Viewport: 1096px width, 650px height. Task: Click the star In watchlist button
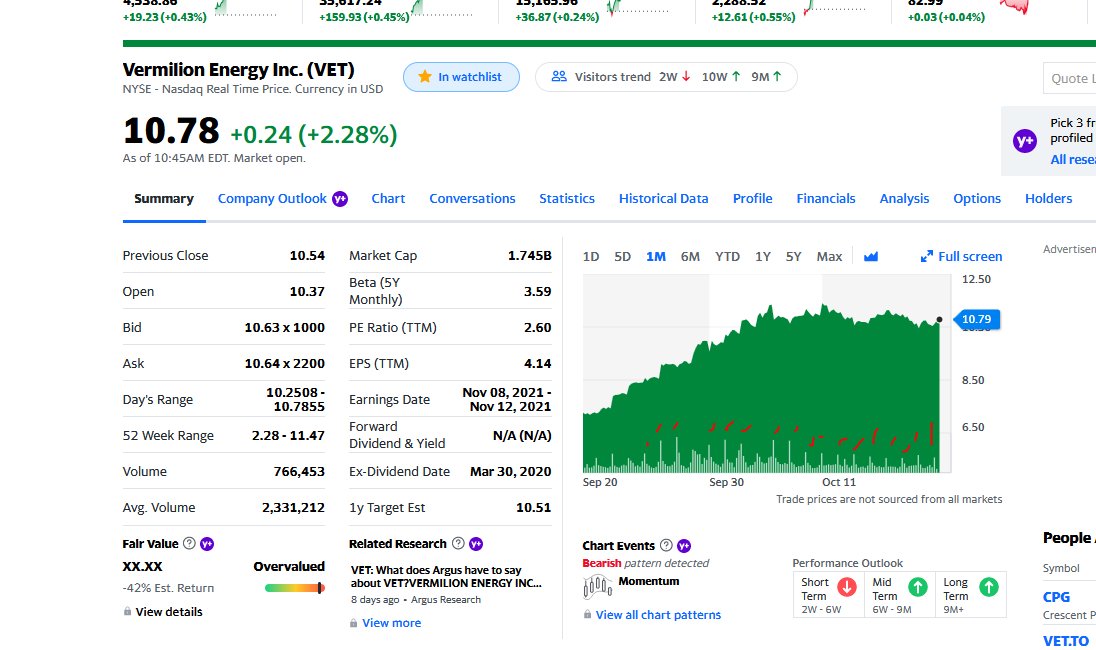pyautogui.click(x=461, y=77)
